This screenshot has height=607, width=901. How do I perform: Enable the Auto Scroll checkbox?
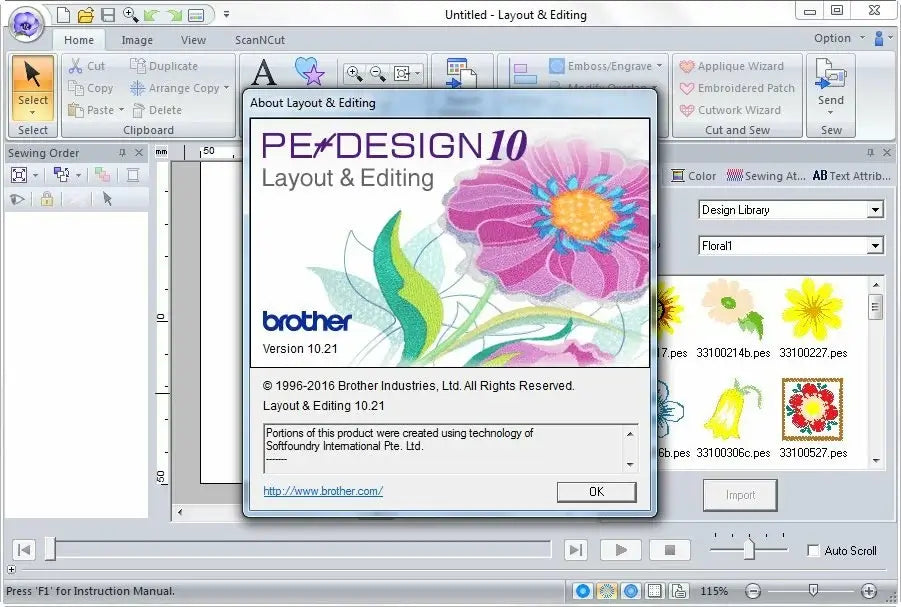pos(813,551)
